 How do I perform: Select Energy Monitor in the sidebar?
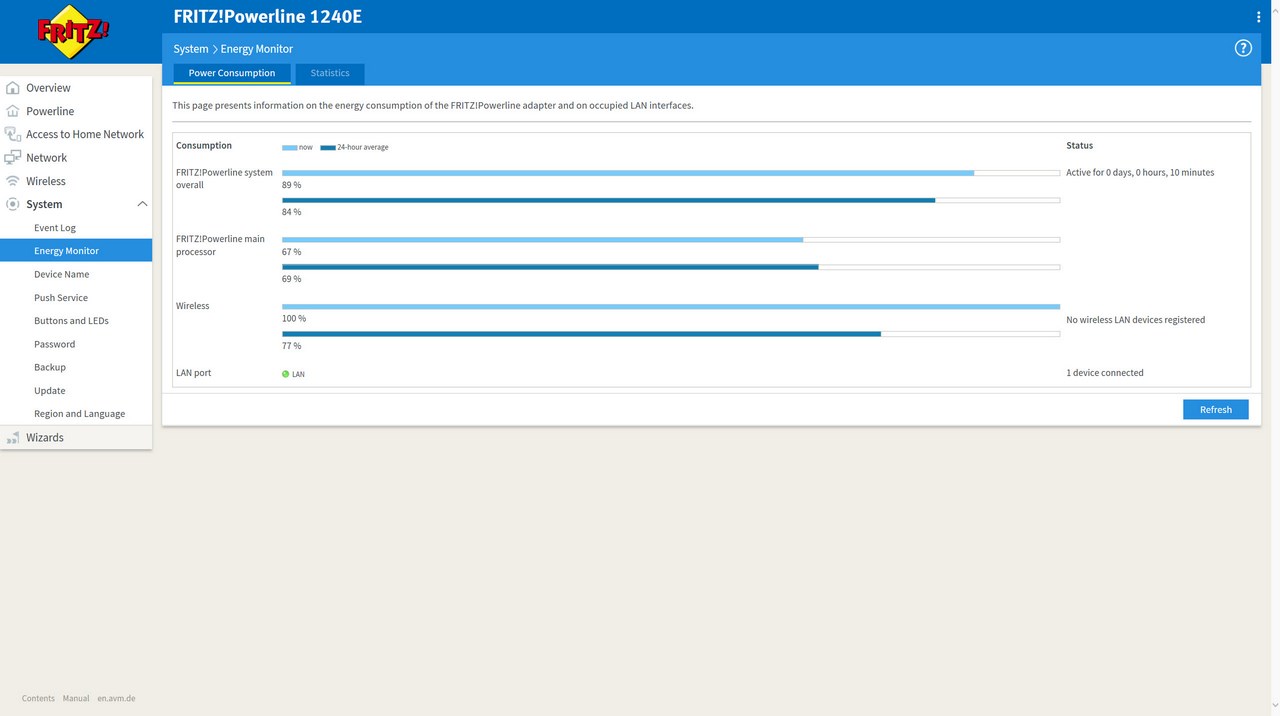[x=76, y=251]
